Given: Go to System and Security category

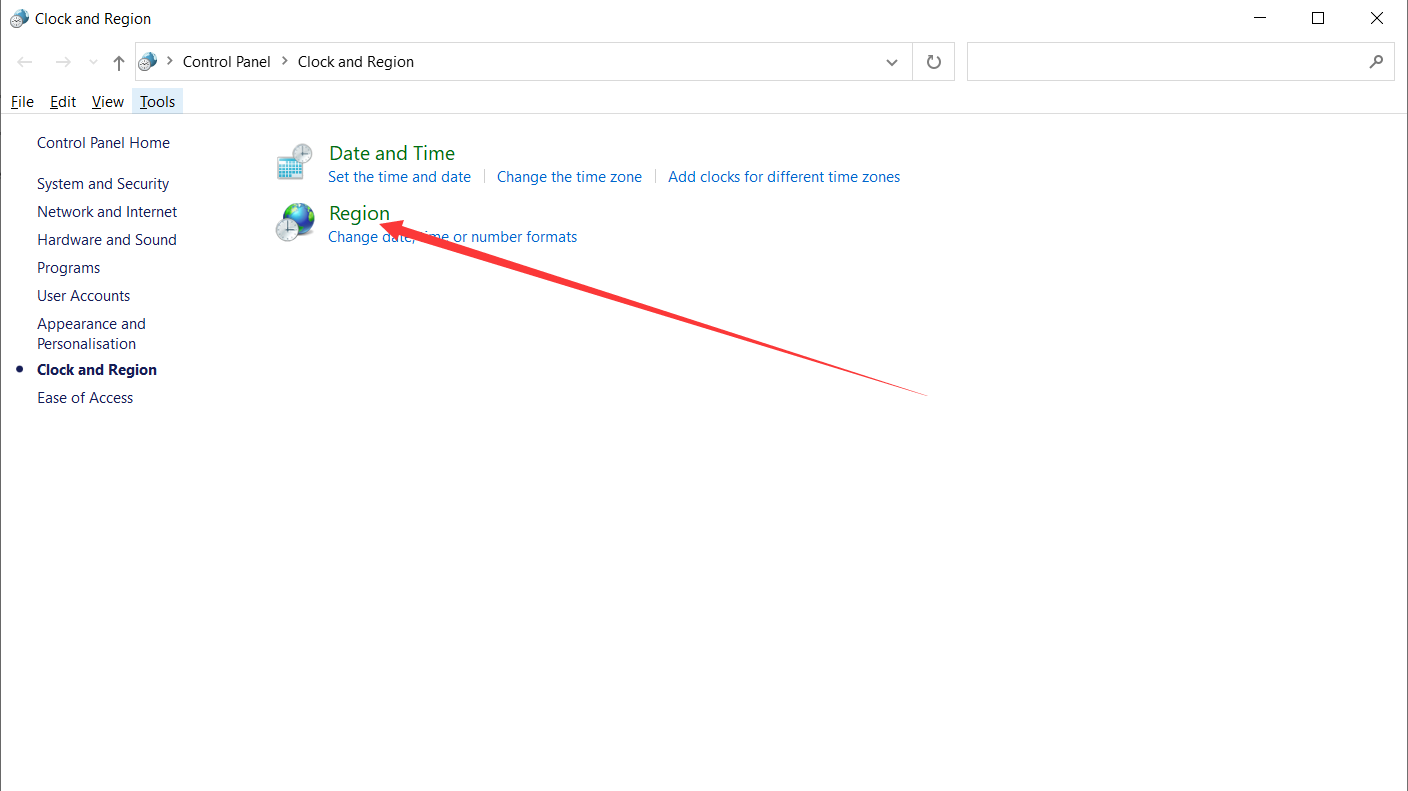Looking at the screenshot, I should pos(103,184).
